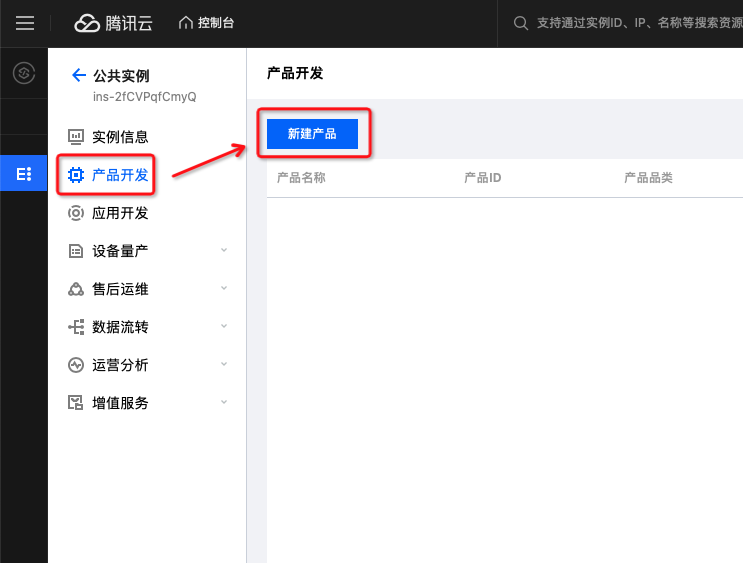Screen dimensions: 743x563
Task: Click the search magnifier icon
Action: coord(520,23)
